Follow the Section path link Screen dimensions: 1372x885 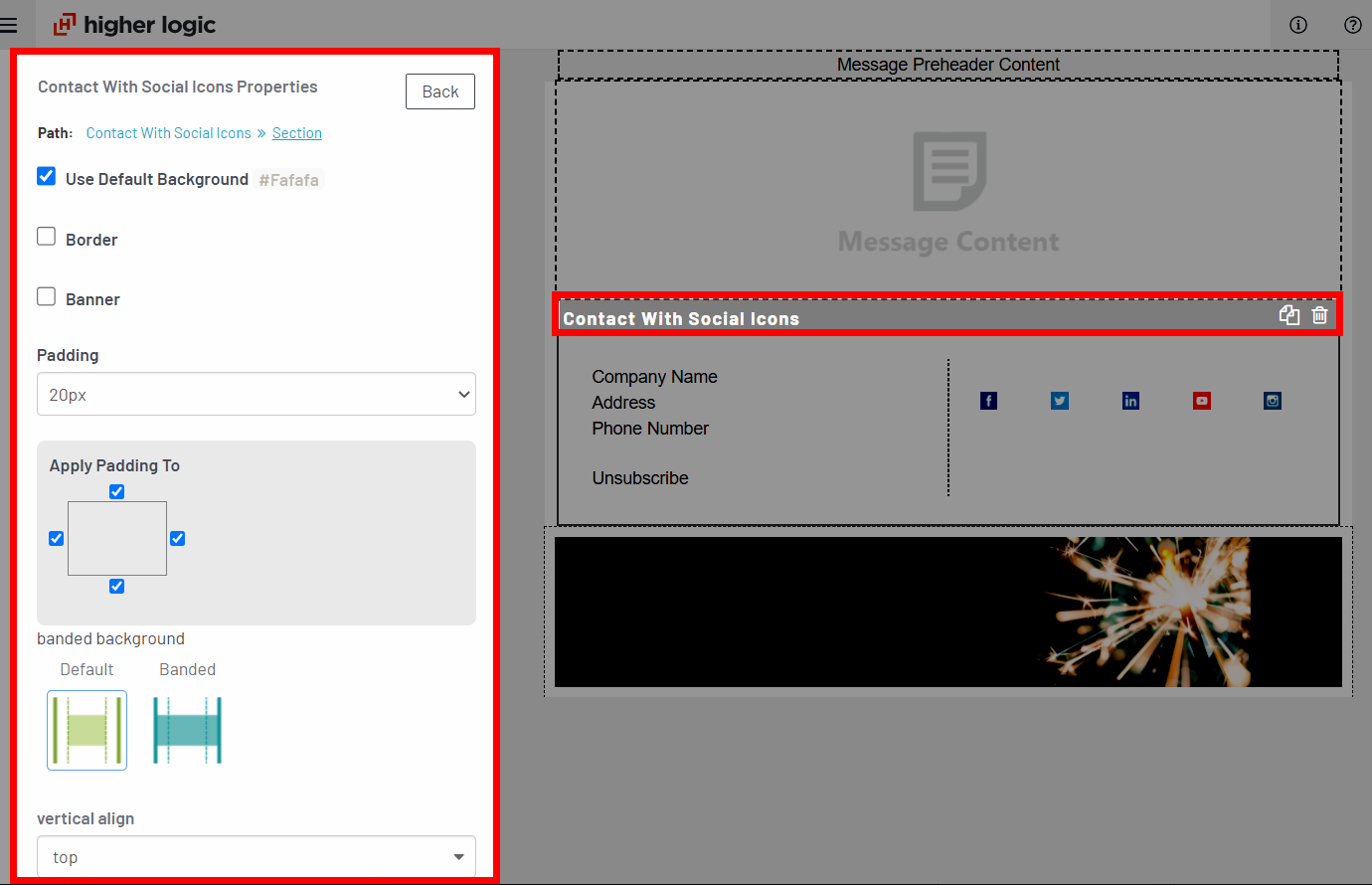point(296,133)
